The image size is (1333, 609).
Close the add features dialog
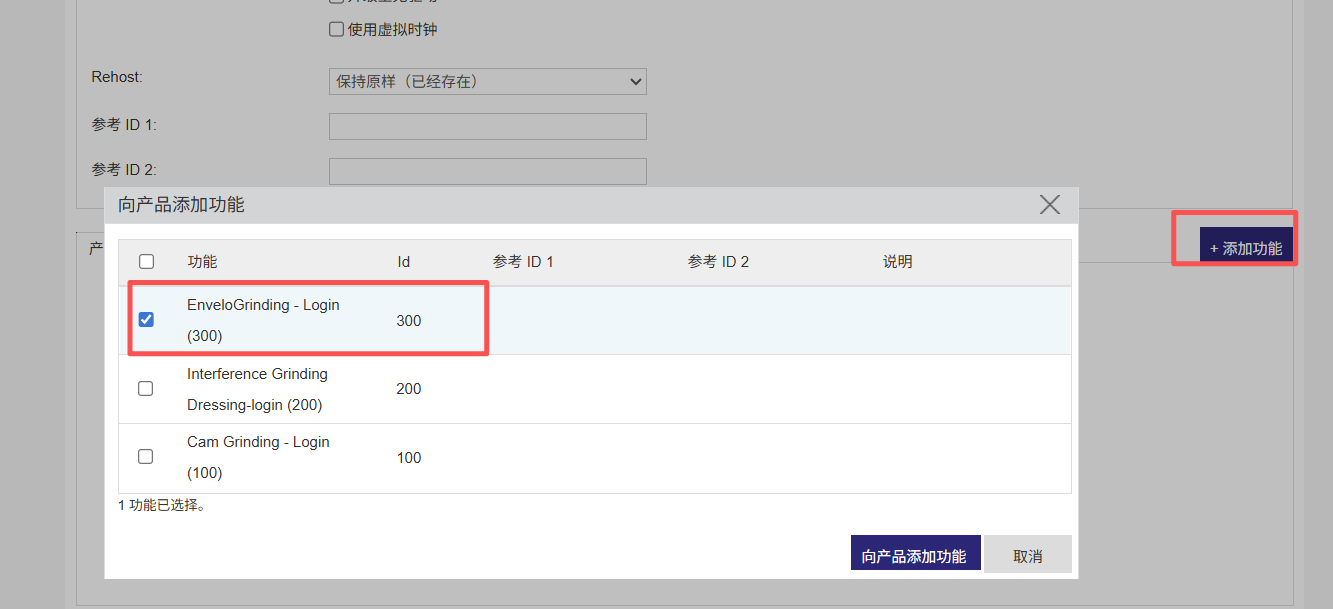[1049, 205]
